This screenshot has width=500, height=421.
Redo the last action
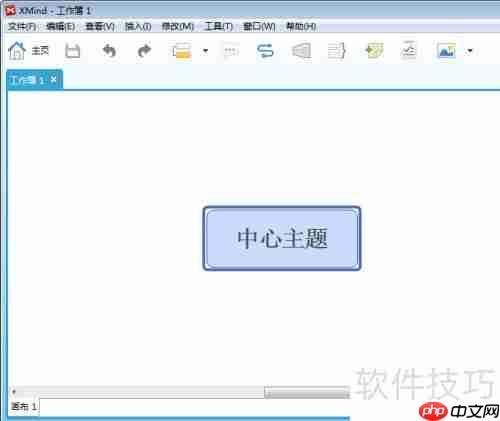pyautogui.click(x=144, y=51)
